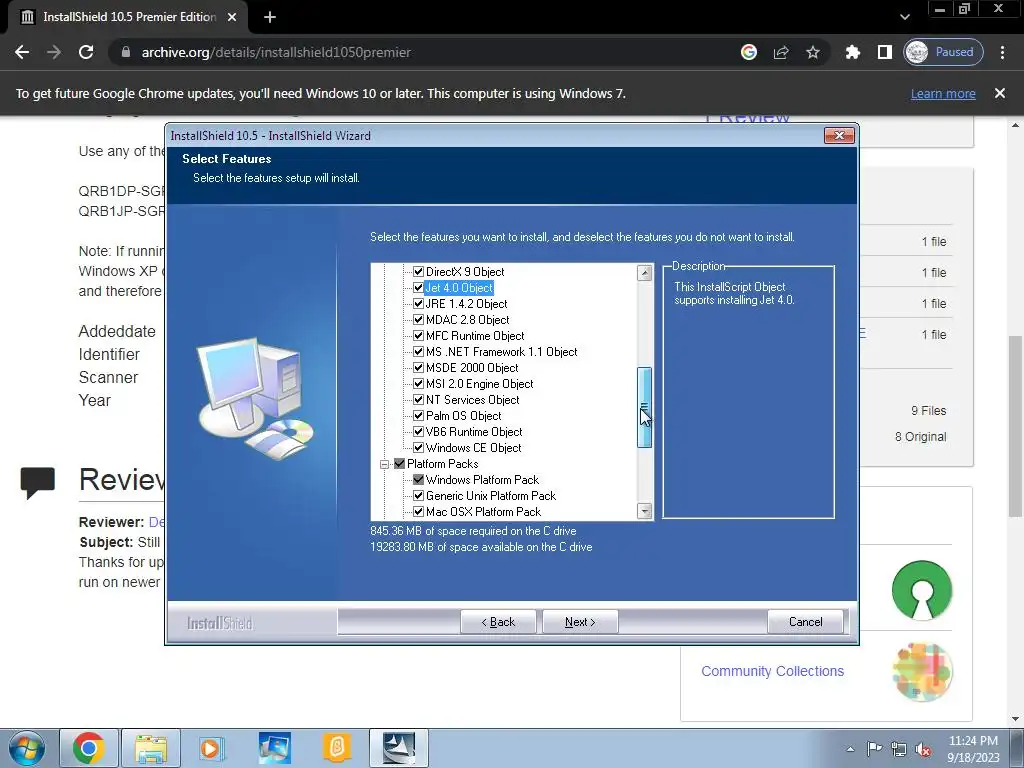The height and width of the screenshot is (768, 1024).
Task: Select the InstallShield 10.5 Premier Edition tab
Action: pos(127,17)
